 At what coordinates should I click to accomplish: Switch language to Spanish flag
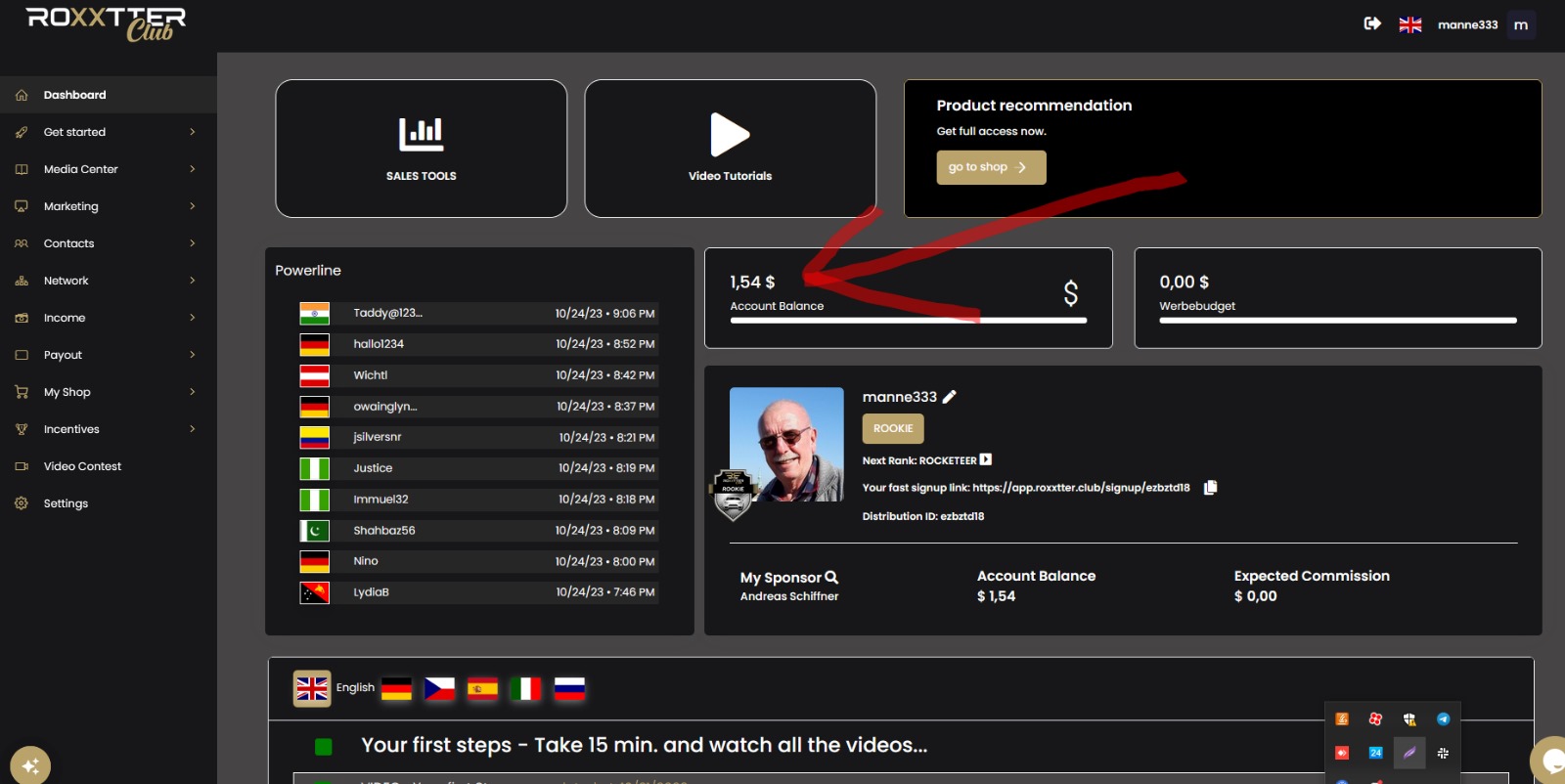pos(482,689)
